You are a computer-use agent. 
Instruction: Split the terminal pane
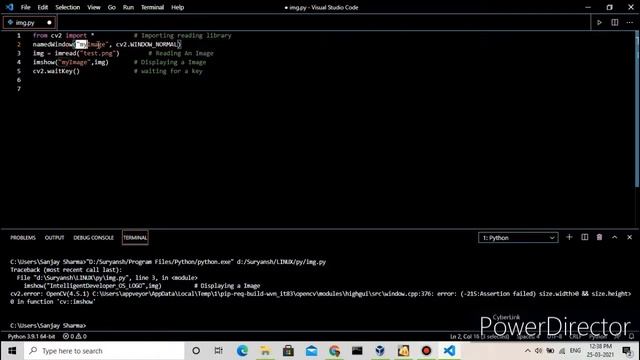pyautogui.click(x=584, y=237)
